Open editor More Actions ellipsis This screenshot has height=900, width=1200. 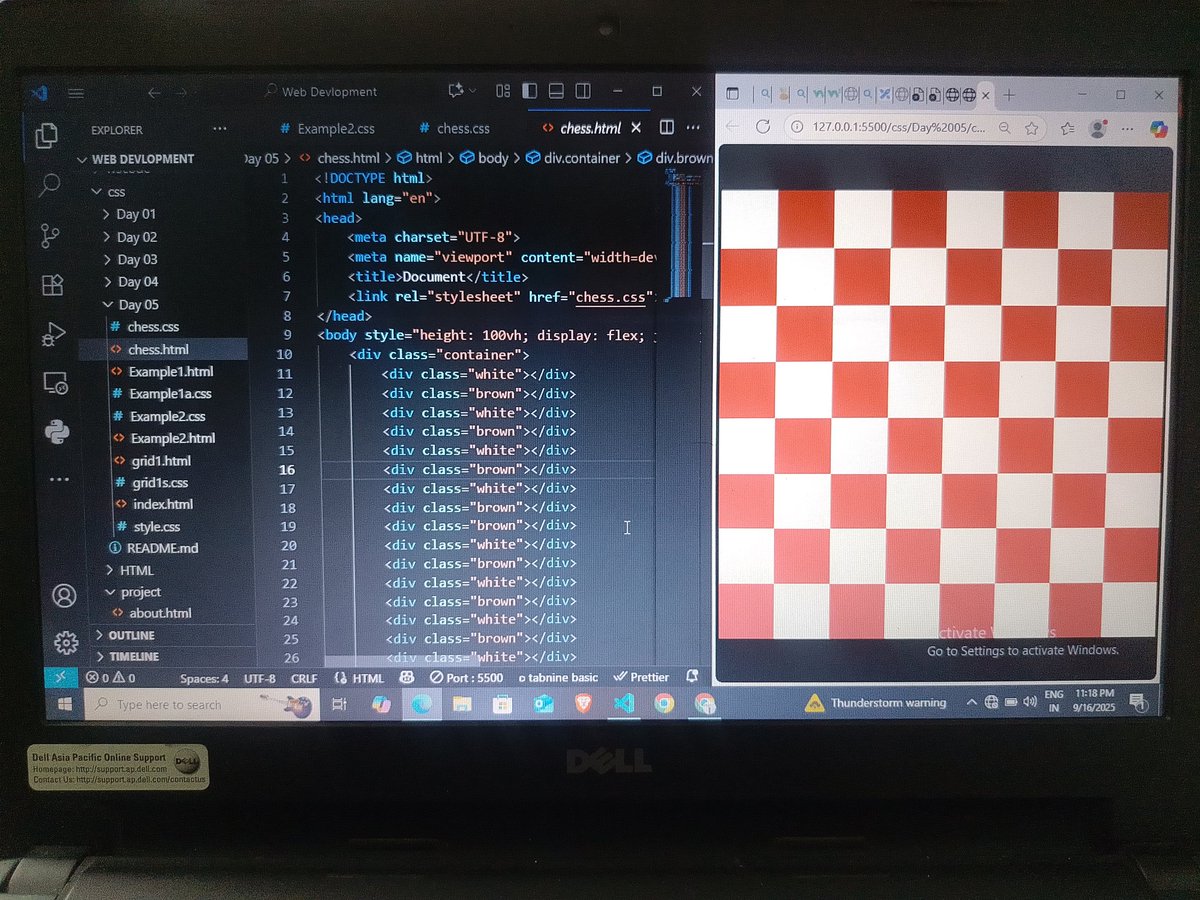[x=691, y=127]
